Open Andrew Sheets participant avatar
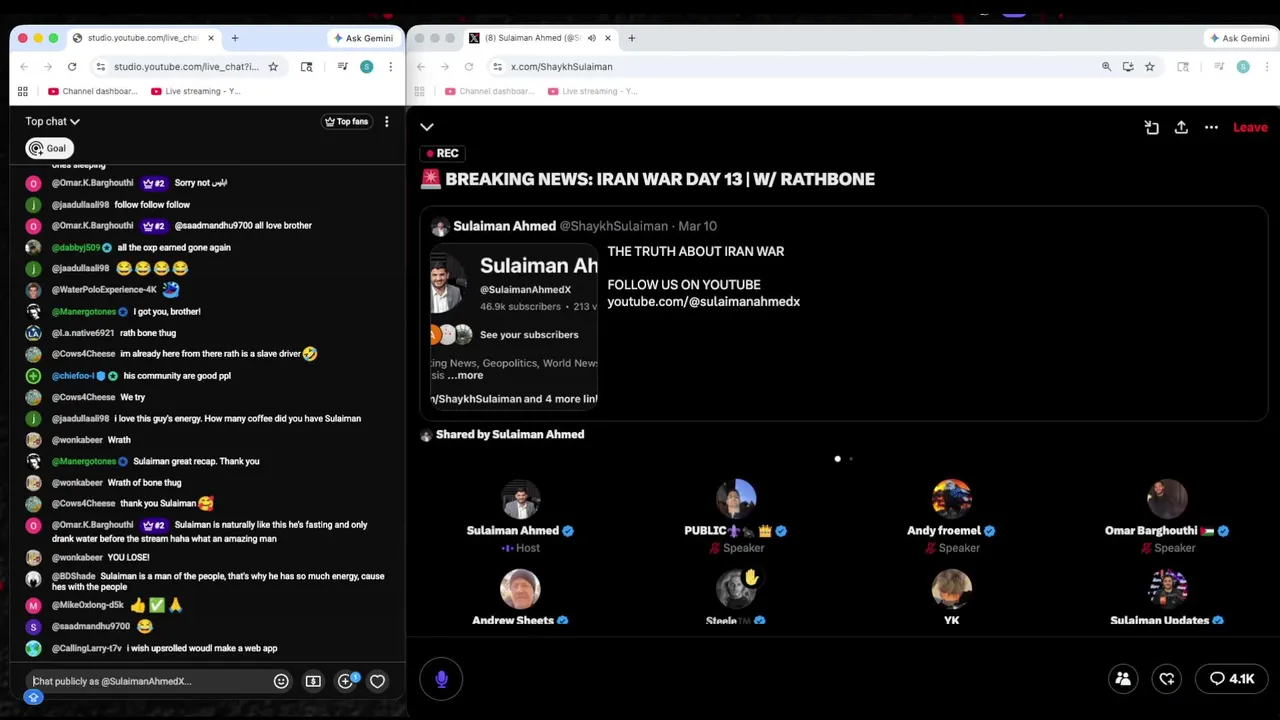This screenshot has height=720, width=1280. pos(520,589)
